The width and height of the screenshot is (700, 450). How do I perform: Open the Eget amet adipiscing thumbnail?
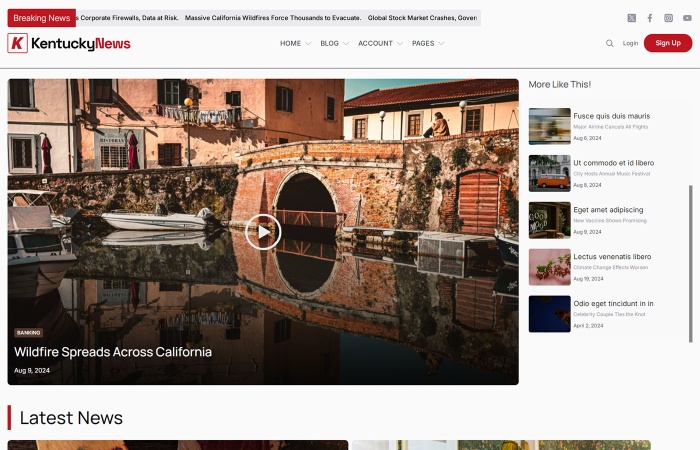[550, 220]
